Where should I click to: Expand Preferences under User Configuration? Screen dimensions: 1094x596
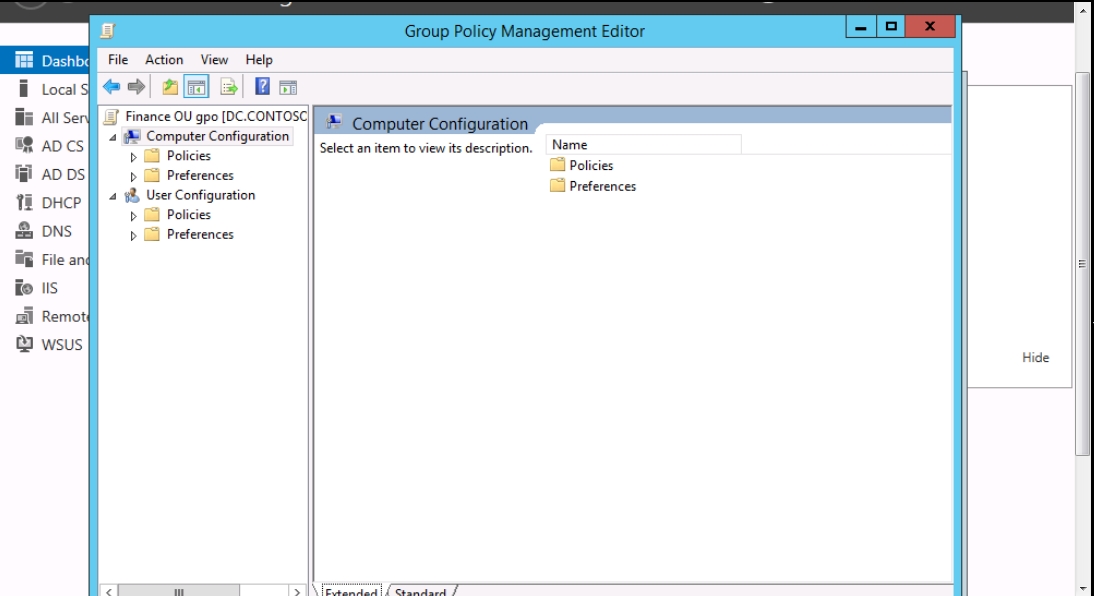tap(133, 235)
